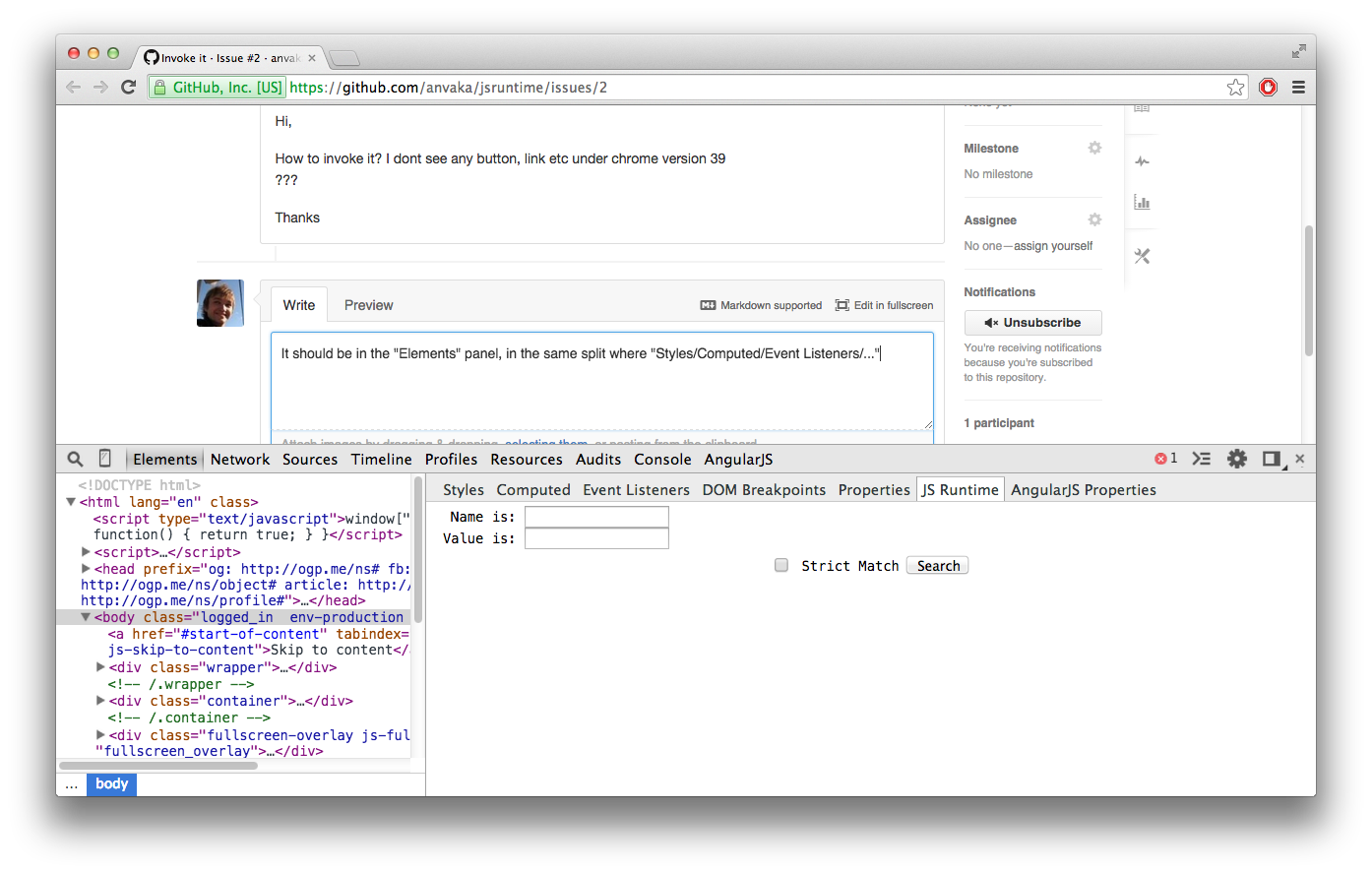The image size is (1372, 874).
Task: Click the Markdown supported icon
Action: click(708, 305)
